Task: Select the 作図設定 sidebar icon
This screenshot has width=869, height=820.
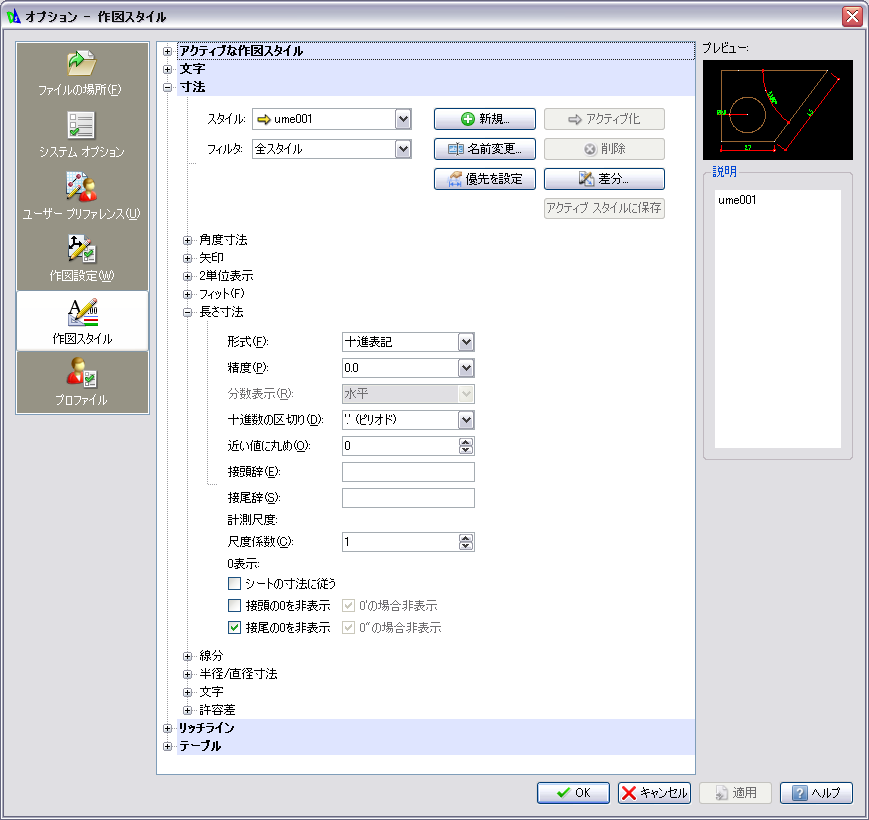Action: [x=81, y=259]
